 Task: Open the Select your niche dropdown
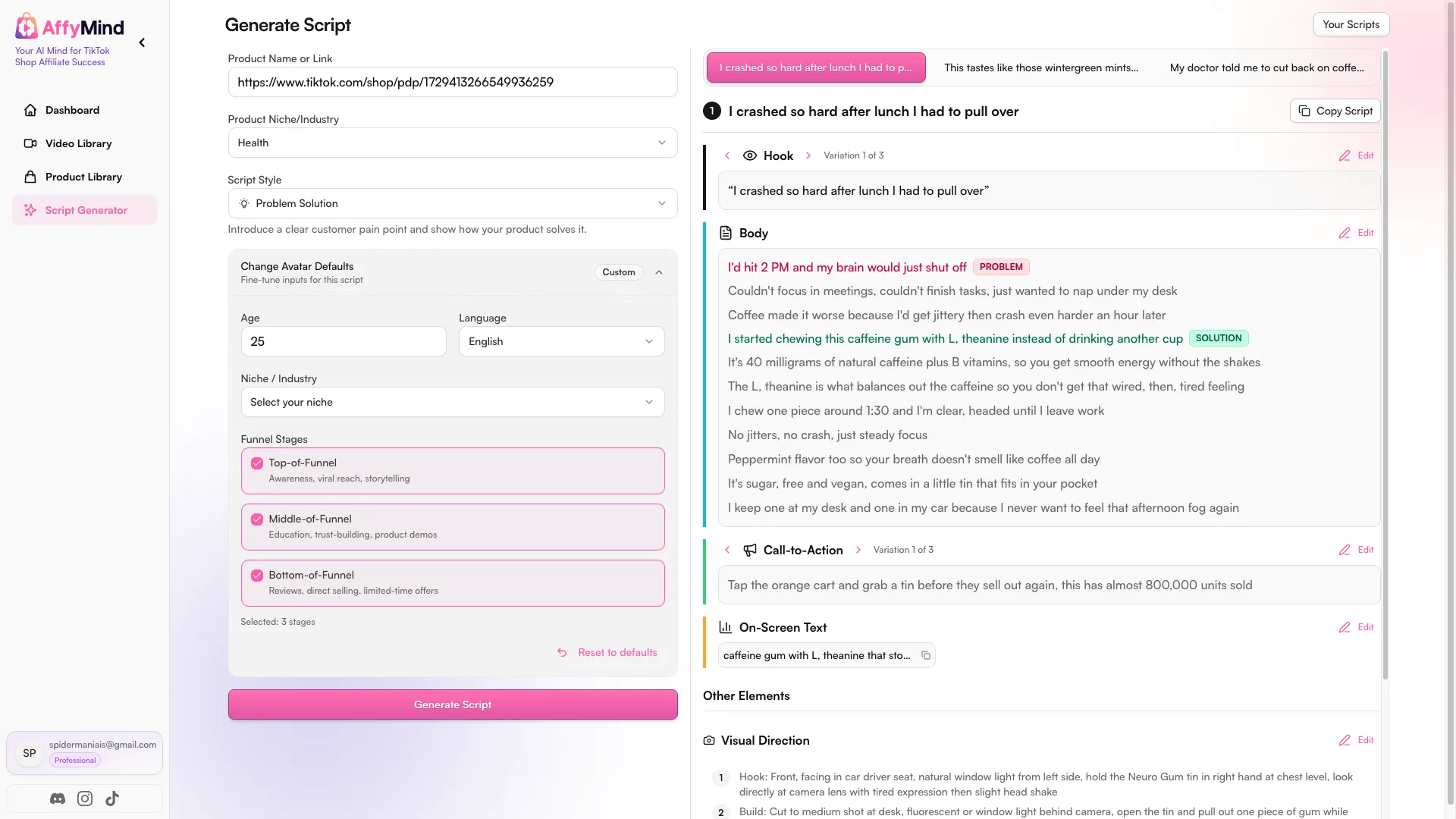coord(453,402)
